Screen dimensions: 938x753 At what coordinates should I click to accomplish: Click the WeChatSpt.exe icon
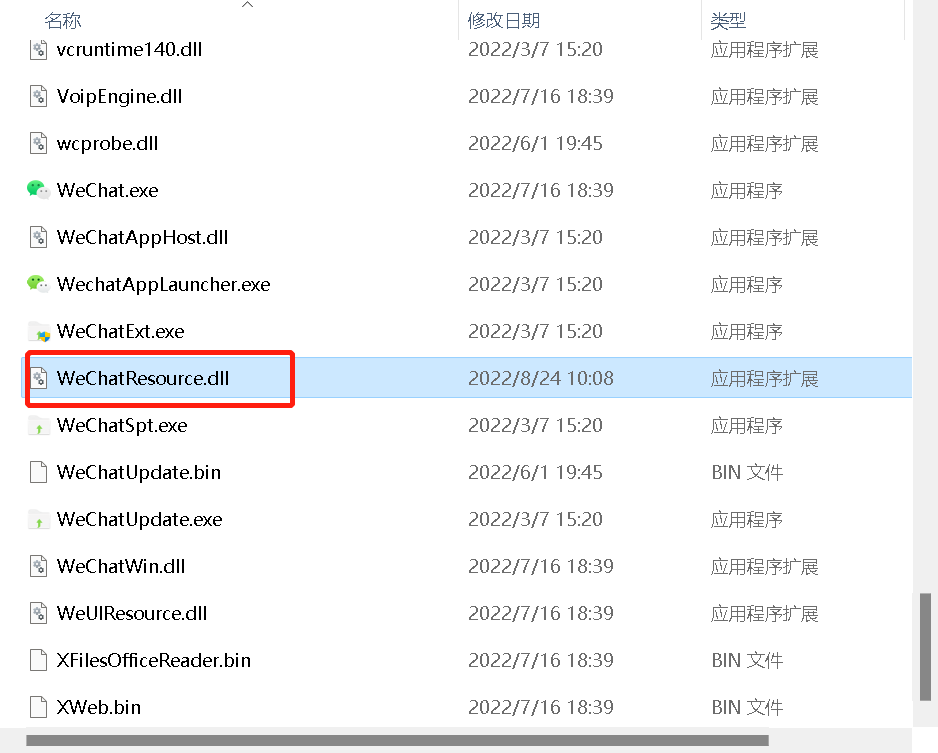tap(38, 425)
